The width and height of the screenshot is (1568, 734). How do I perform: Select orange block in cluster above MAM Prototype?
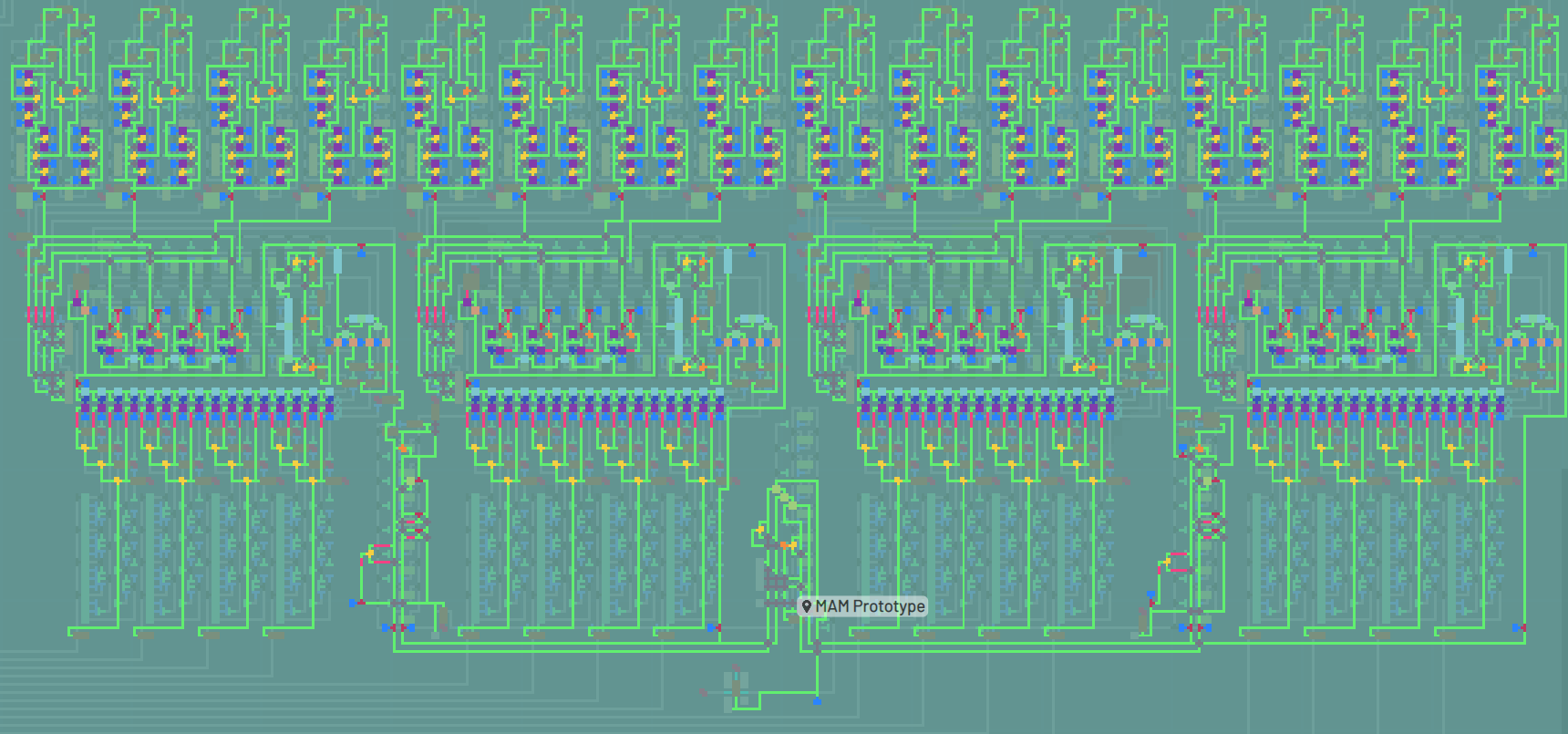(x=783, y=545)
